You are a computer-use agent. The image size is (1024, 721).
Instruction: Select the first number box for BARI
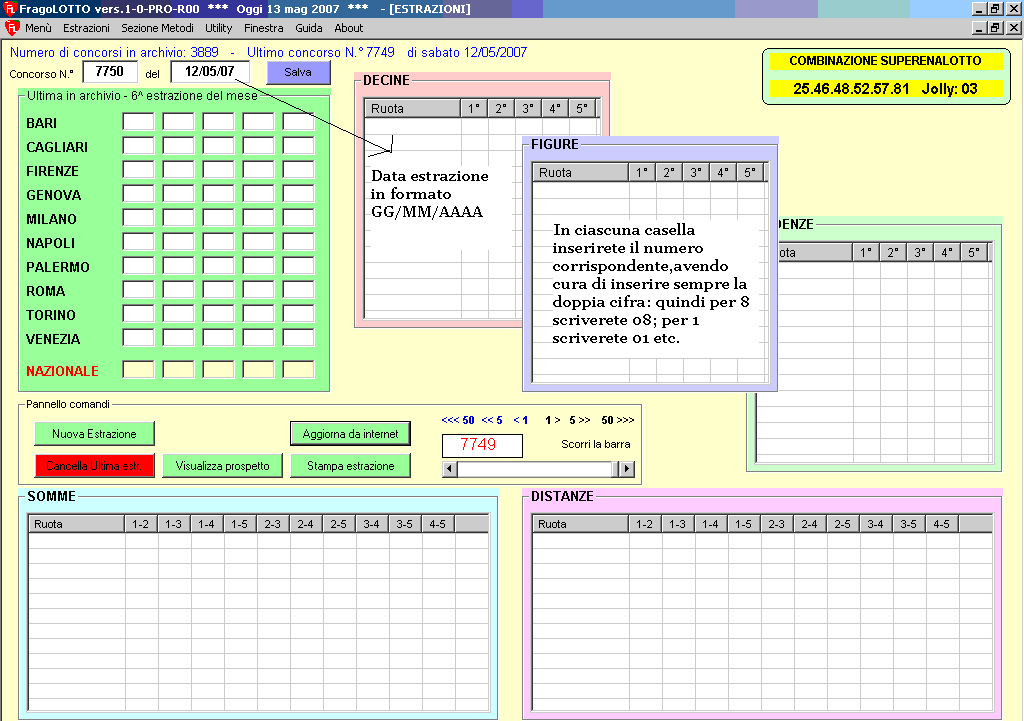coord(138,122)
